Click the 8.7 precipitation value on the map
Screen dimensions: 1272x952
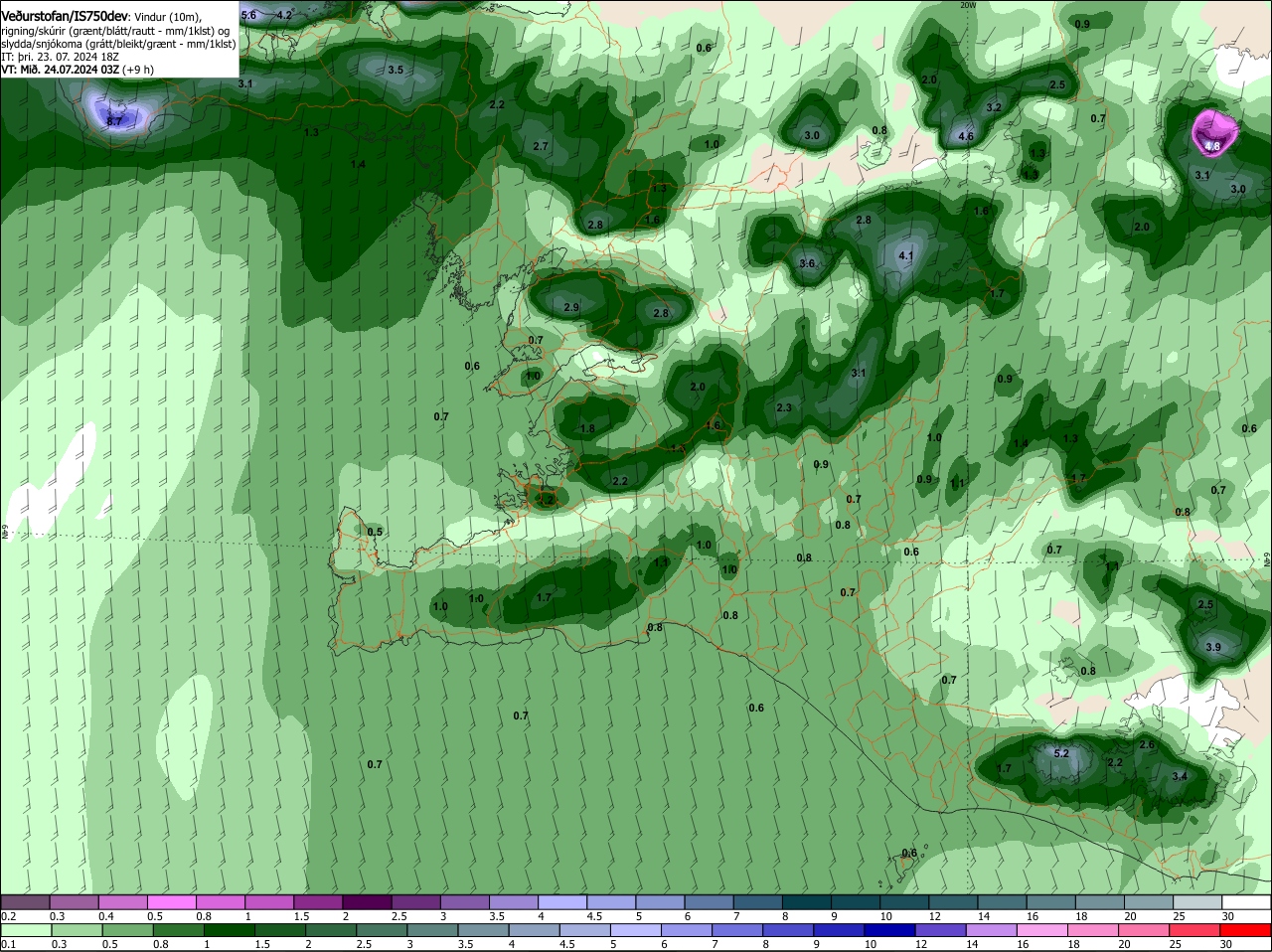(114, 121)
